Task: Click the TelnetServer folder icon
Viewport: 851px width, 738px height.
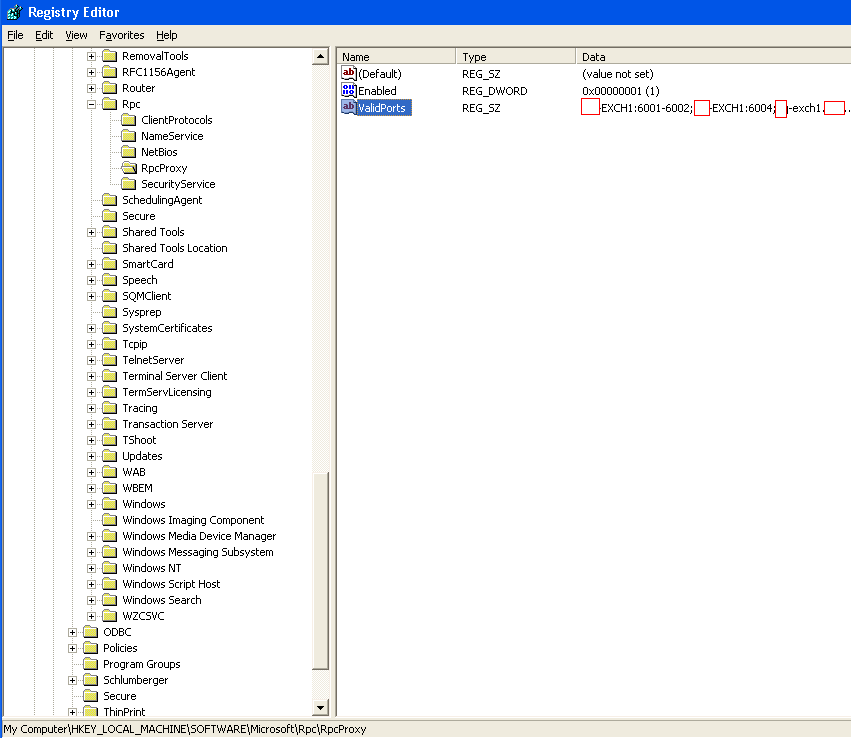Action: [x=110, y=360]
